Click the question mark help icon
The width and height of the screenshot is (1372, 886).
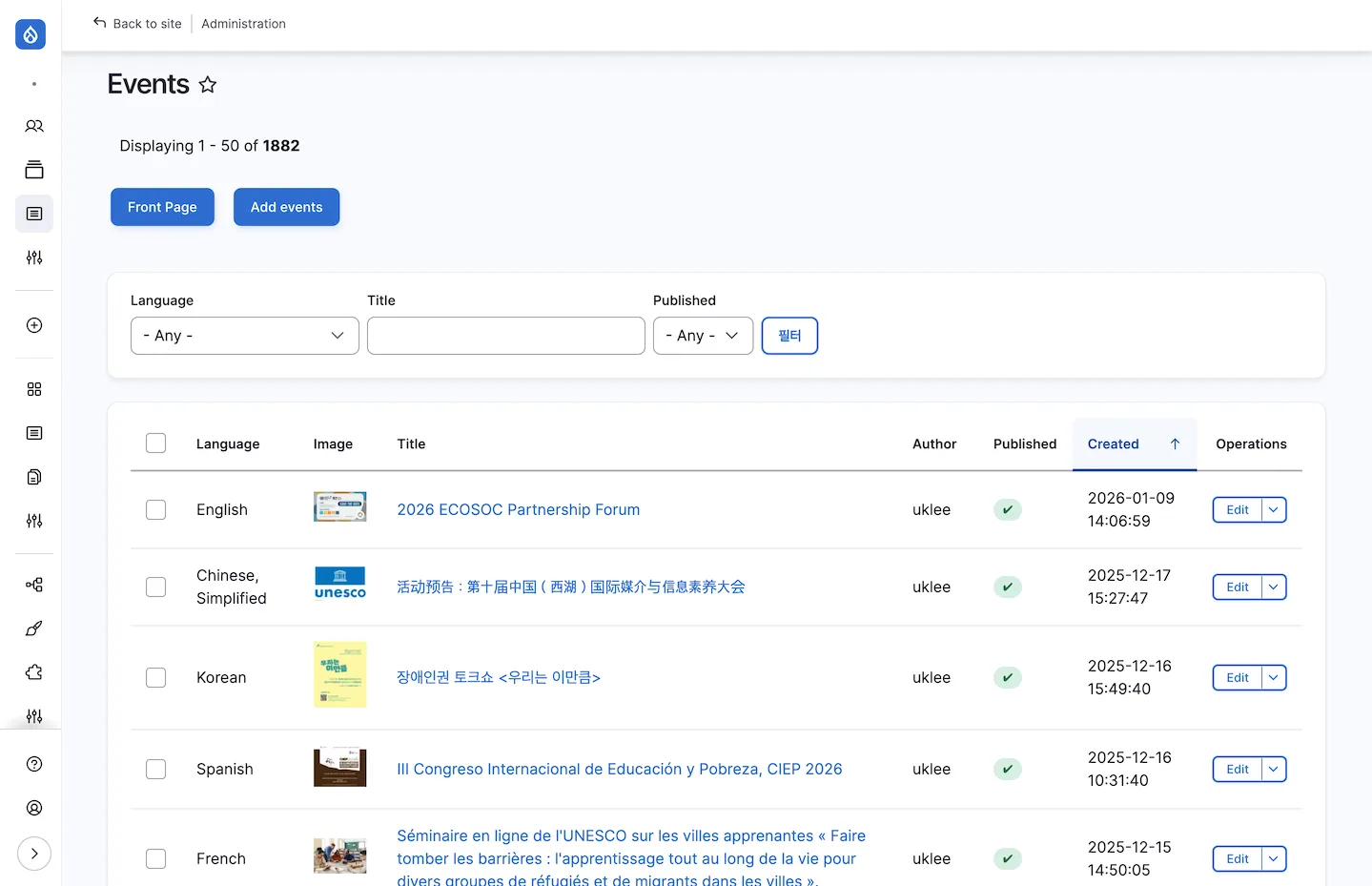point(34,764)
